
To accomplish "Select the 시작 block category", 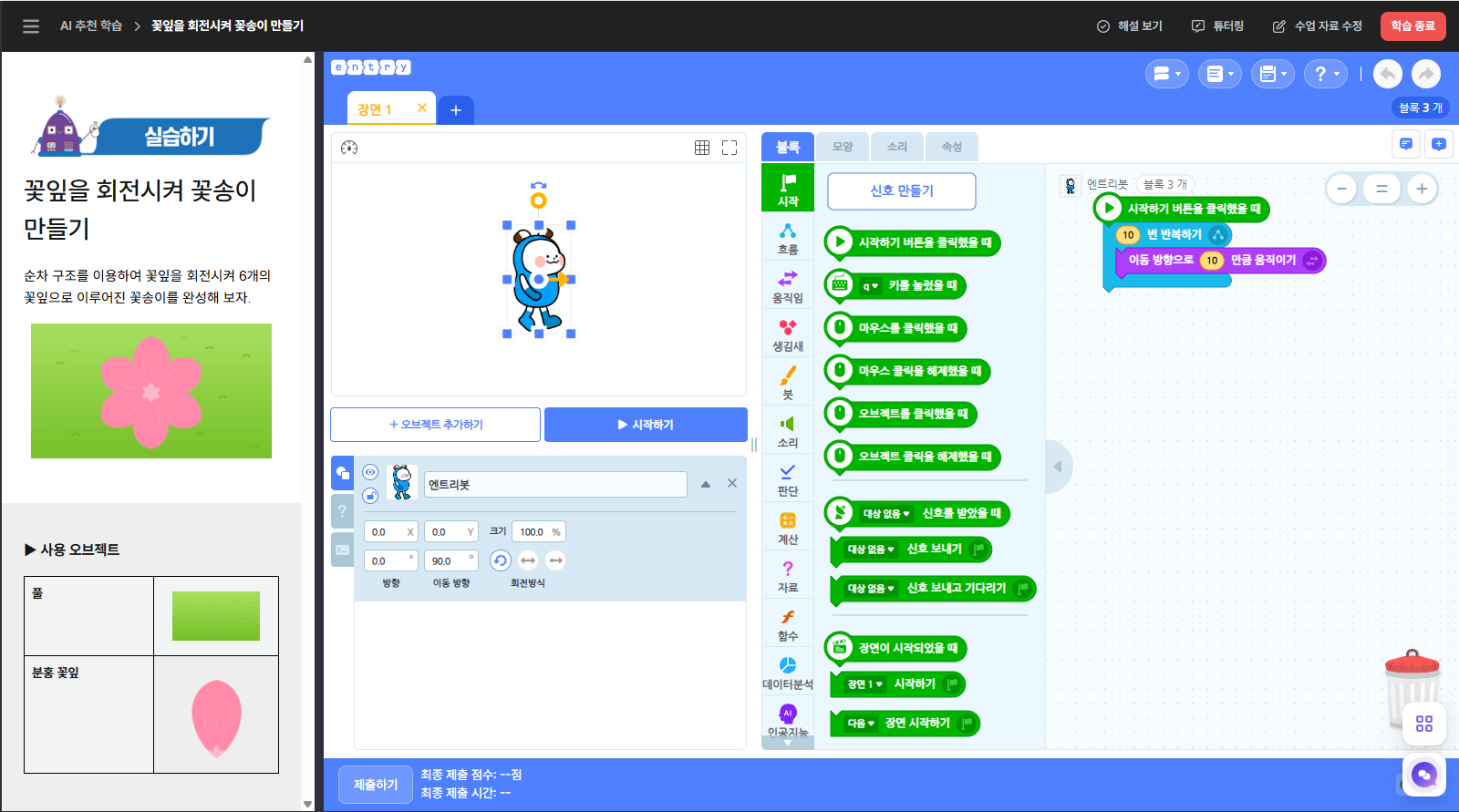I will click(788, 189).
